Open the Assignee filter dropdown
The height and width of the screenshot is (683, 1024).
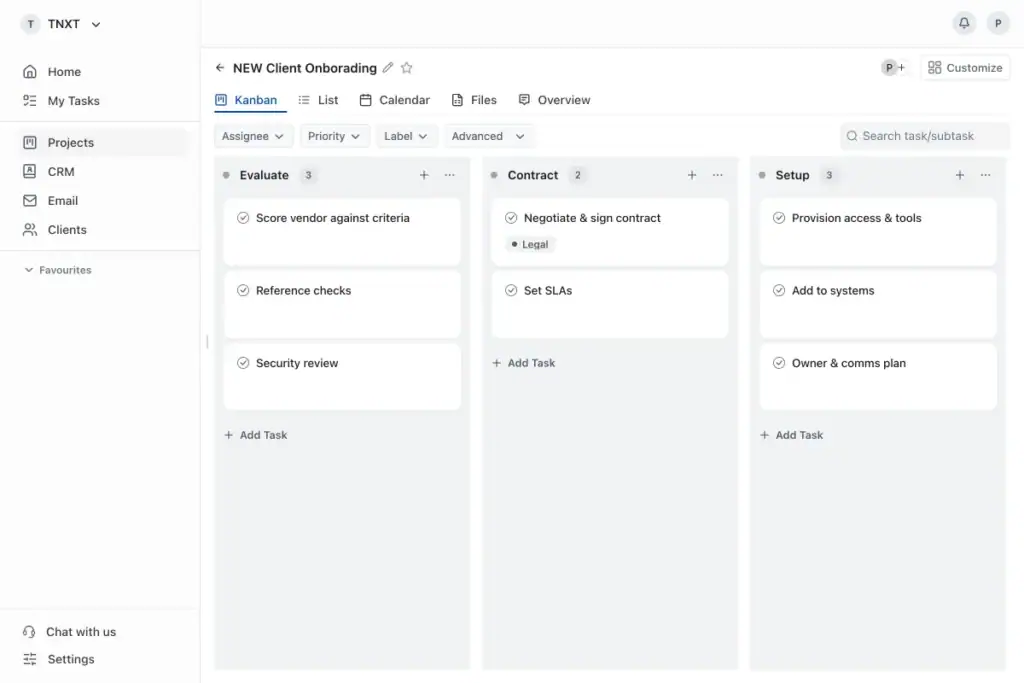point(253,136)
